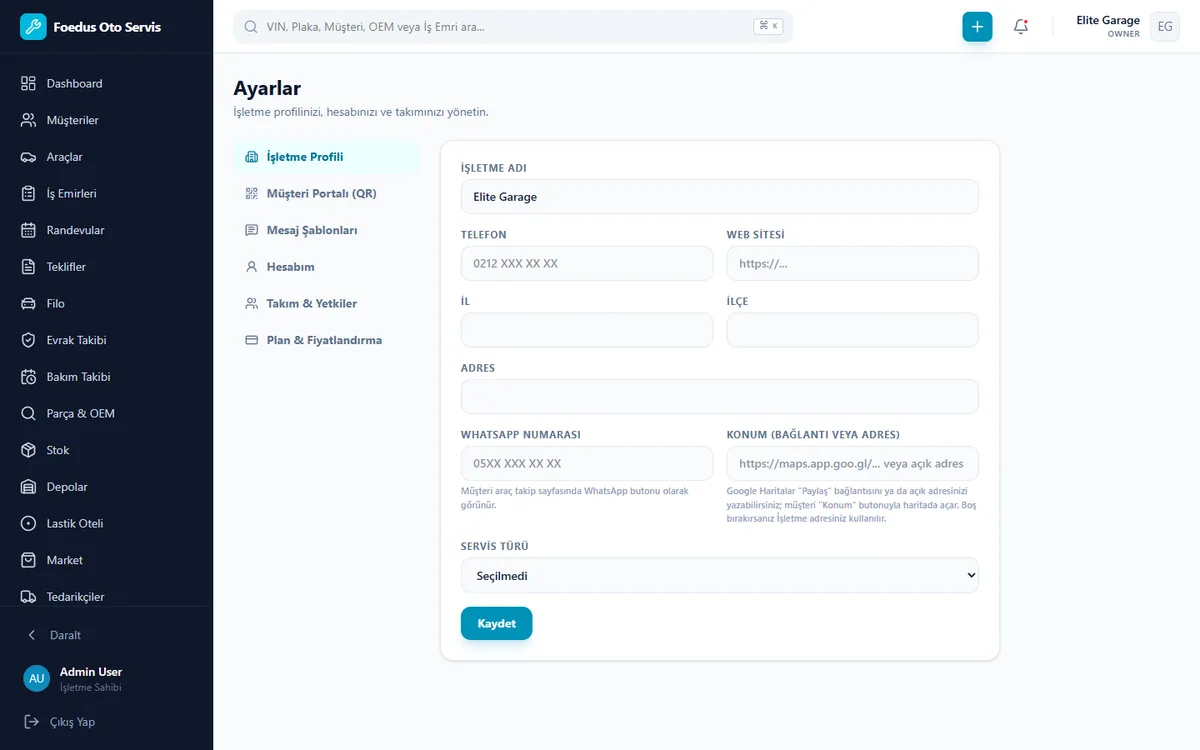This screenshot has height=750, width=1200.
Task: Open Plan & Fiyatlandırma tab
Action: (x=326, y=340)
